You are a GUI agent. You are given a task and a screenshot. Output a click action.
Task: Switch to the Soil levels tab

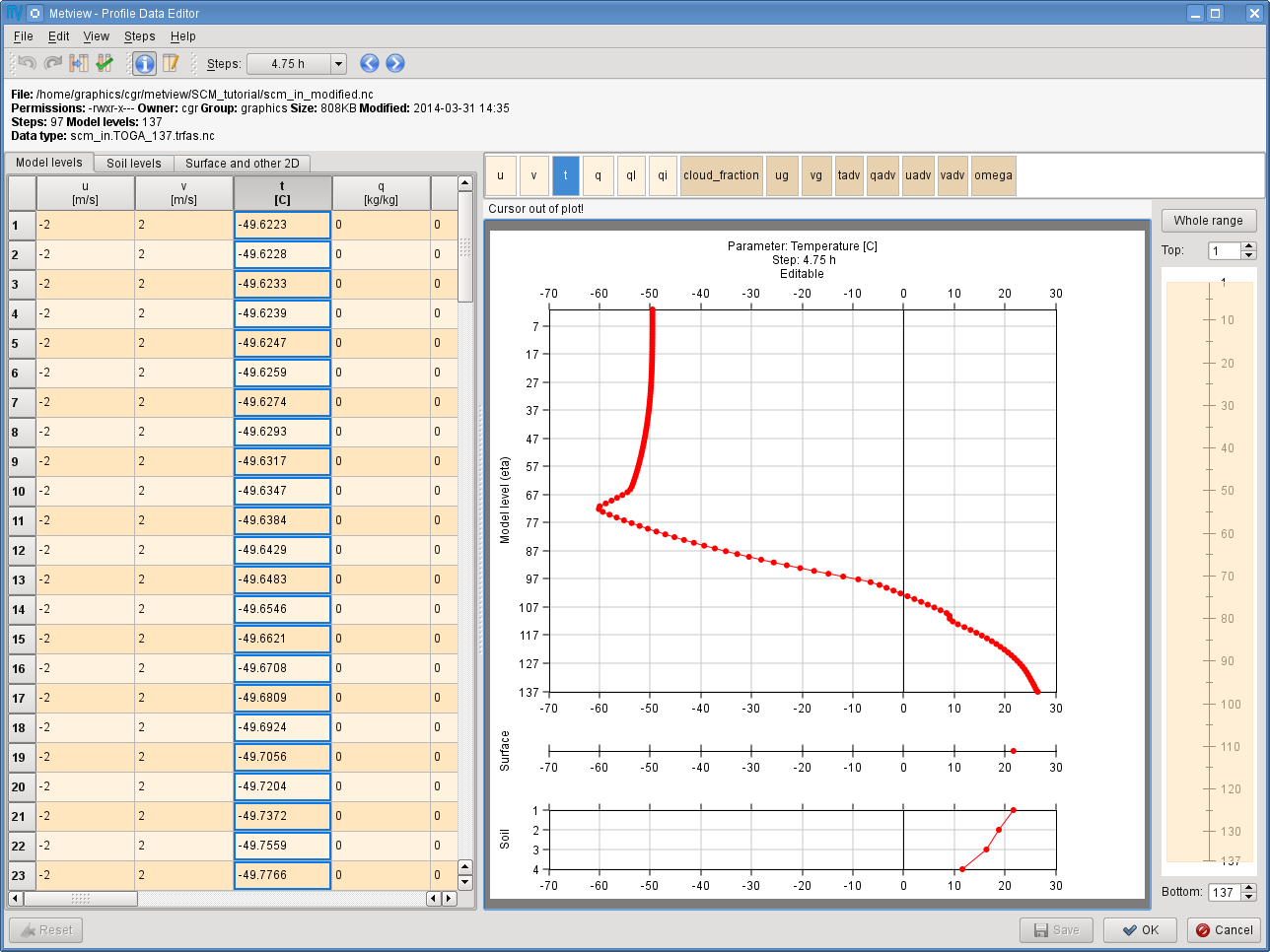click(x=134, y=164)
